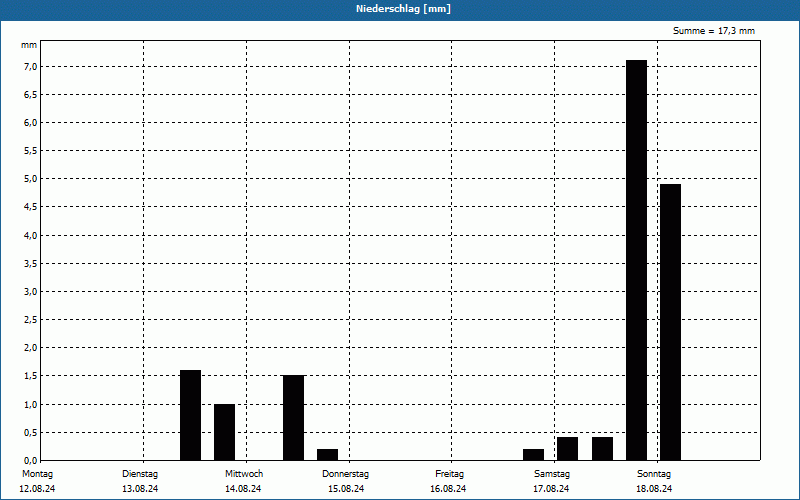Click the 5,5 y-axis value
This screenshot has width=800, height=500.
coord(30,151)
